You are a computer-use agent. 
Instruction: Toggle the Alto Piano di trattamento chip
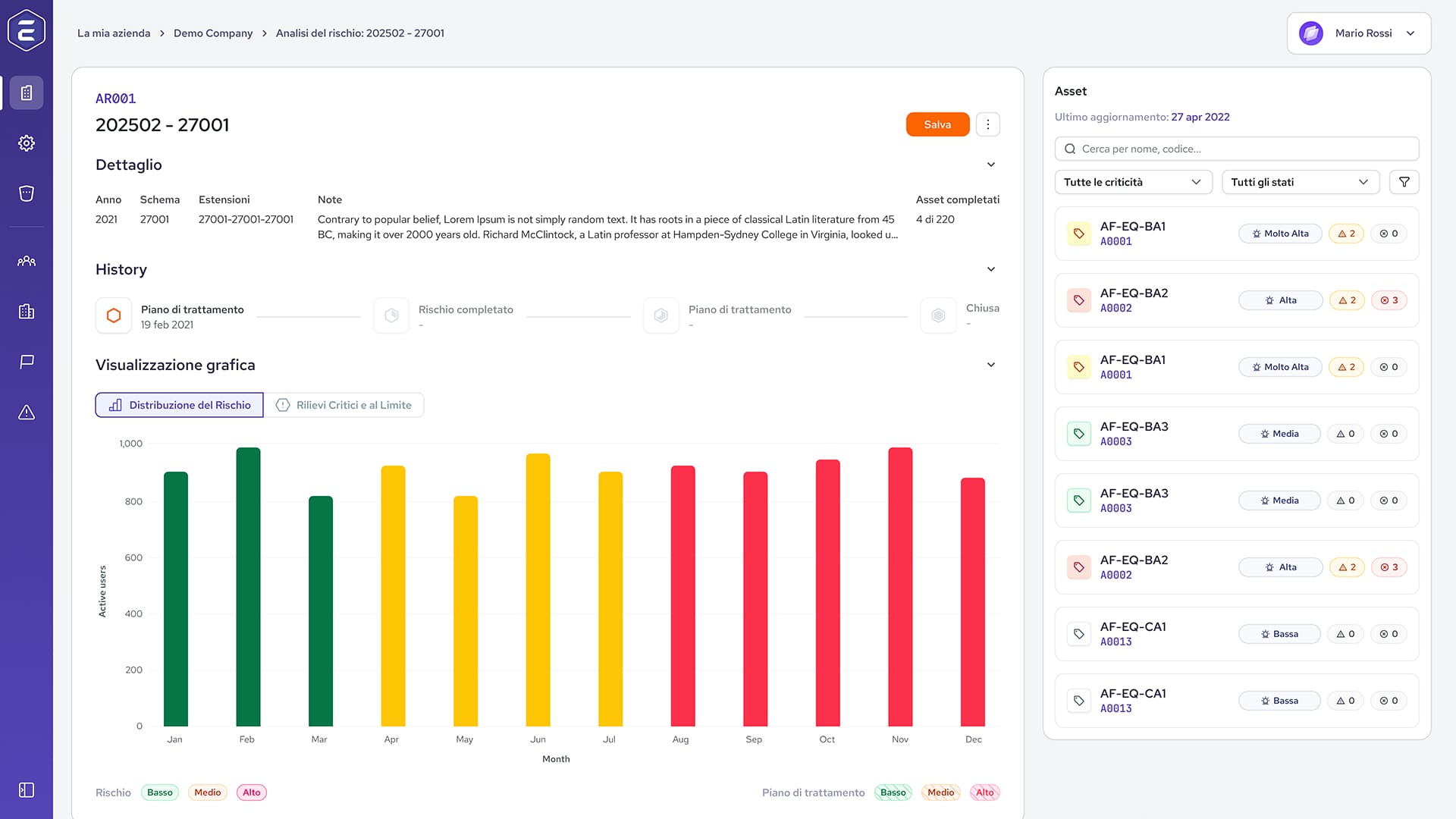pos(984,792)
